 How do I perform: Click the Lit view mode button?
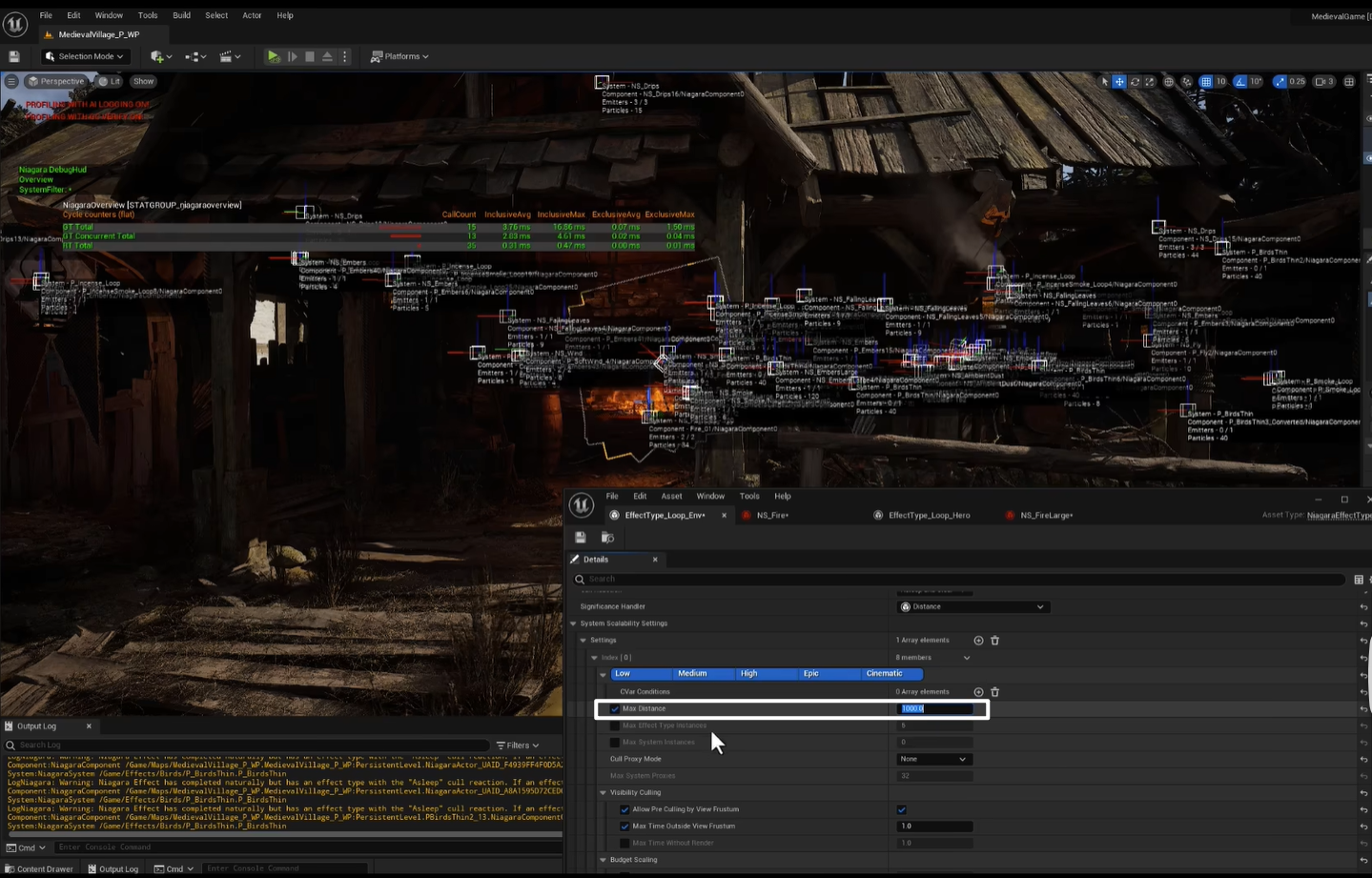point(110,82)
